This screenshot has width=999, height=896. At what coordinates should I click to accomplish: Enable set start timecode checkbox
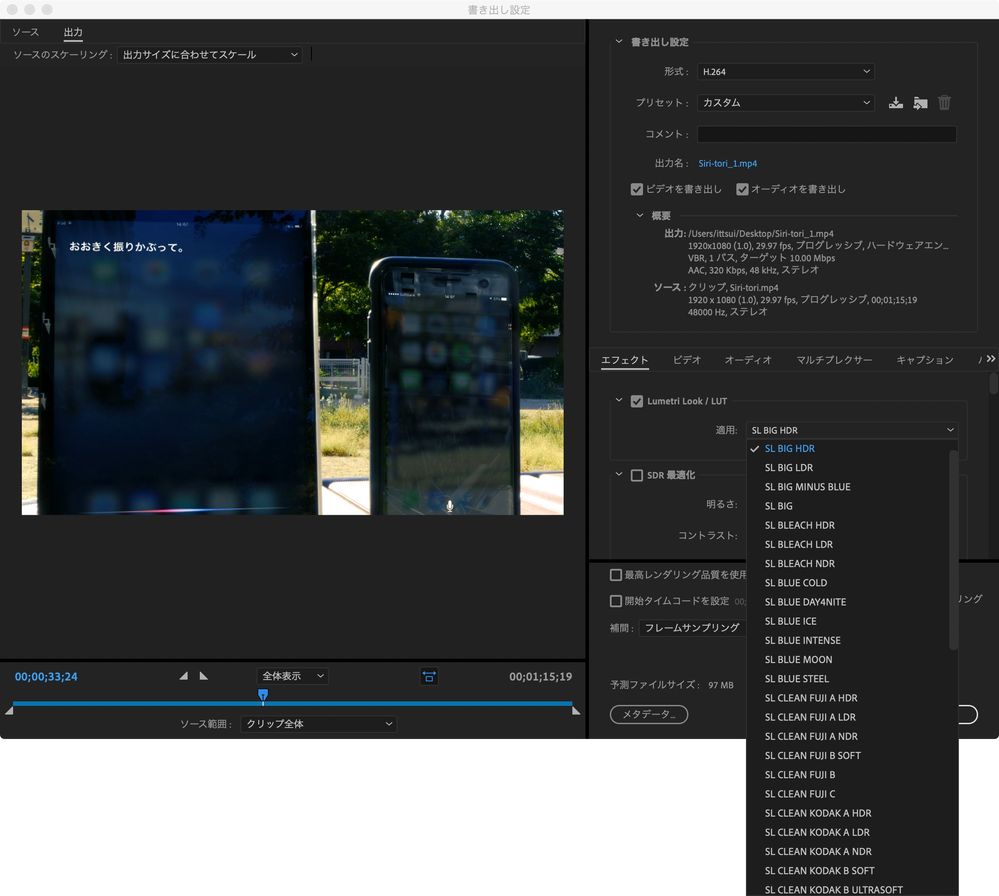[x=615, y=601]
